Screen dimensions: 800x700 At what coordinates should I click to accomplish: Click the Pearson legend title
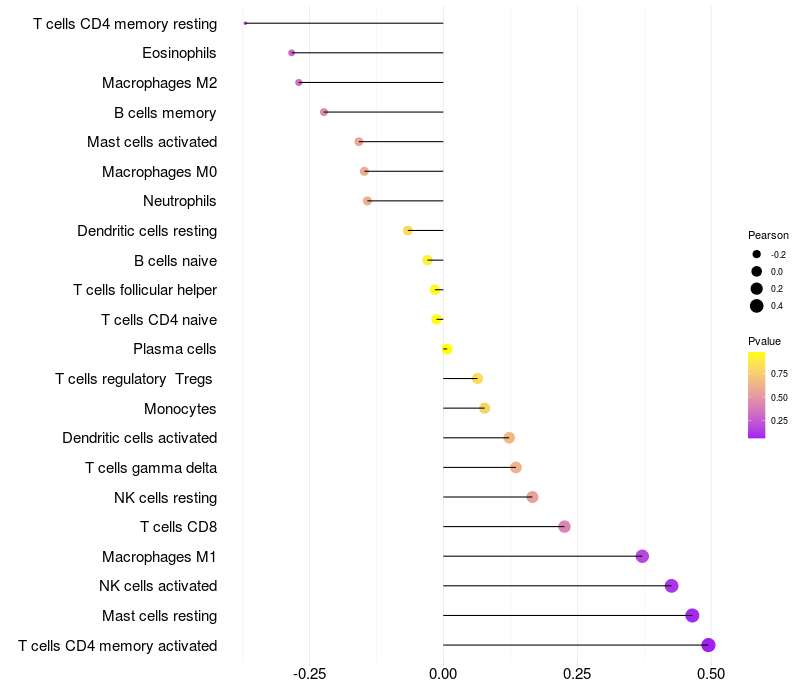768,235
